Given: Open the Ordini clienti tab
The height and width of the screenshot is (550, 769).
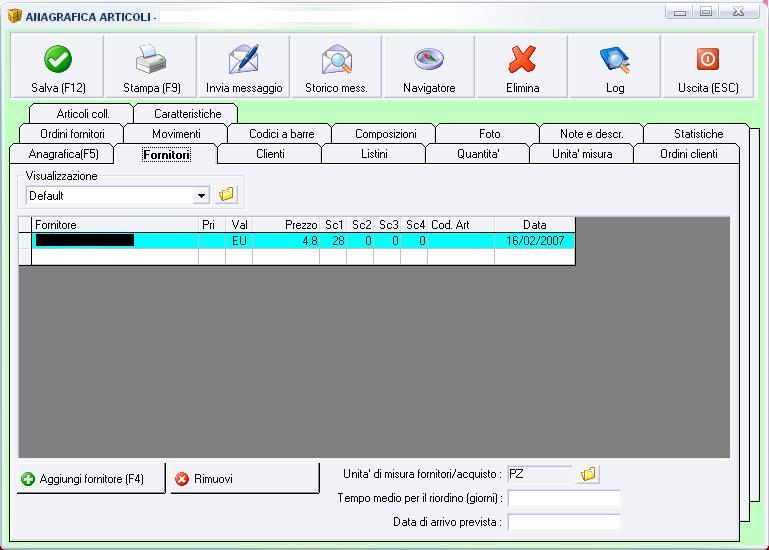Looking at the screenshot, I should coord(689,154).
